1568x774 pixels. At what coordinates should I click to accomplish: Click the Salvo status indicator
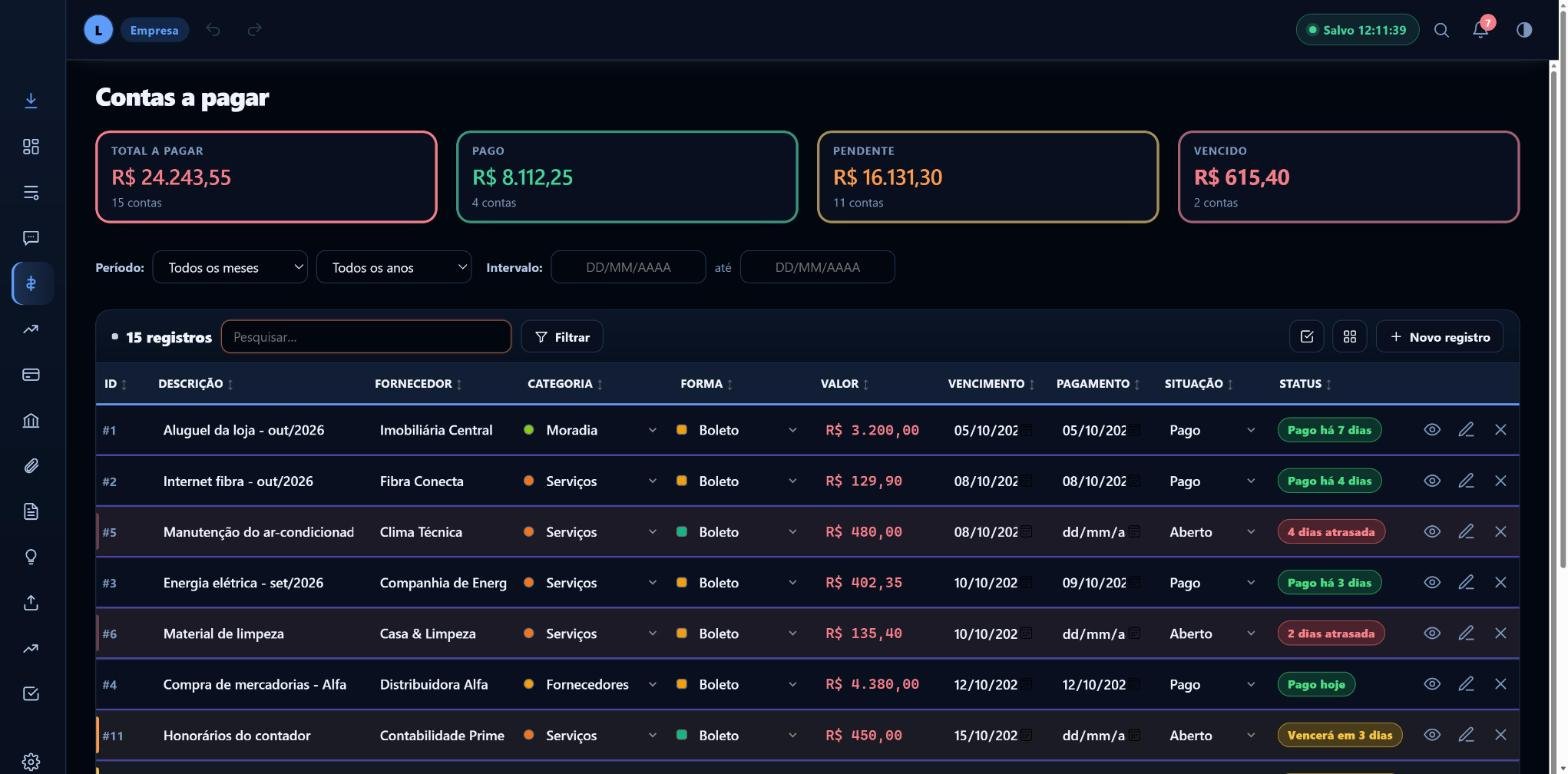point(1357,30)
